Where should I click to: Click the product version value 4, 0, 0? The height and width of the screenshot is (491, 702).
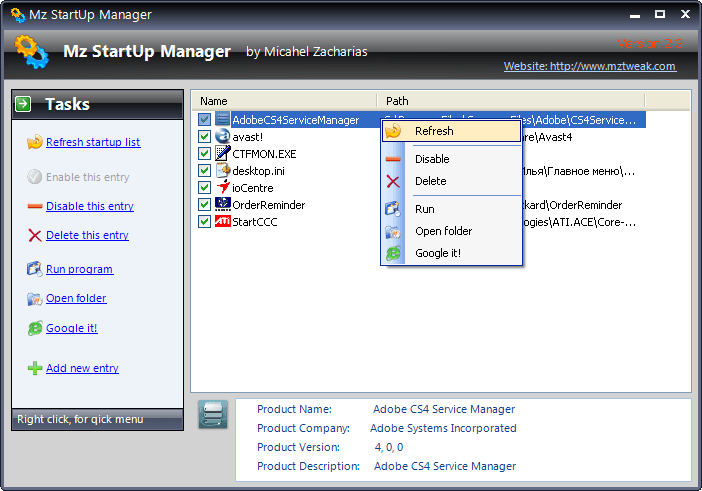click(x=389, y=447)
